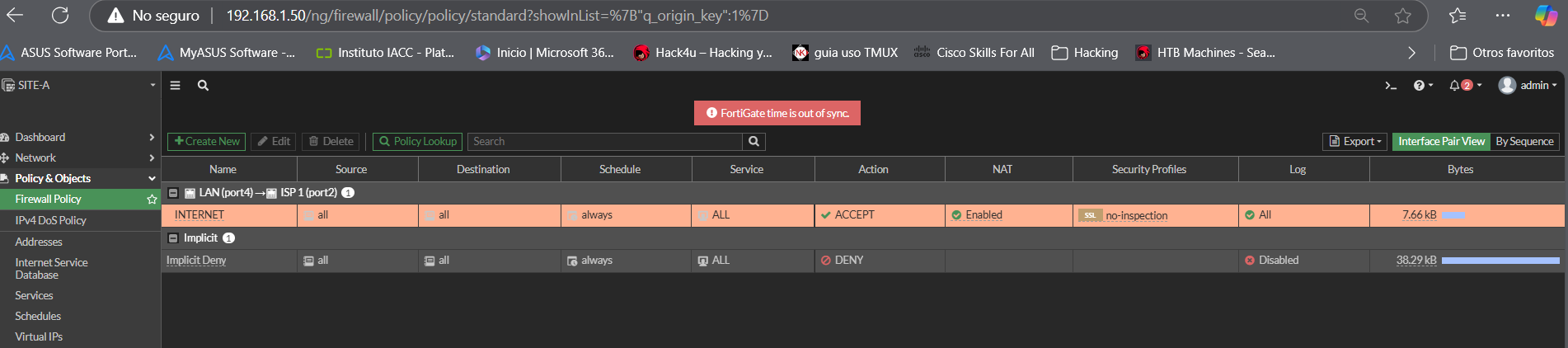Collapse the LAN (port4) to ISP 1 section
The image size is (1568, 348).
tap(173, 193)
